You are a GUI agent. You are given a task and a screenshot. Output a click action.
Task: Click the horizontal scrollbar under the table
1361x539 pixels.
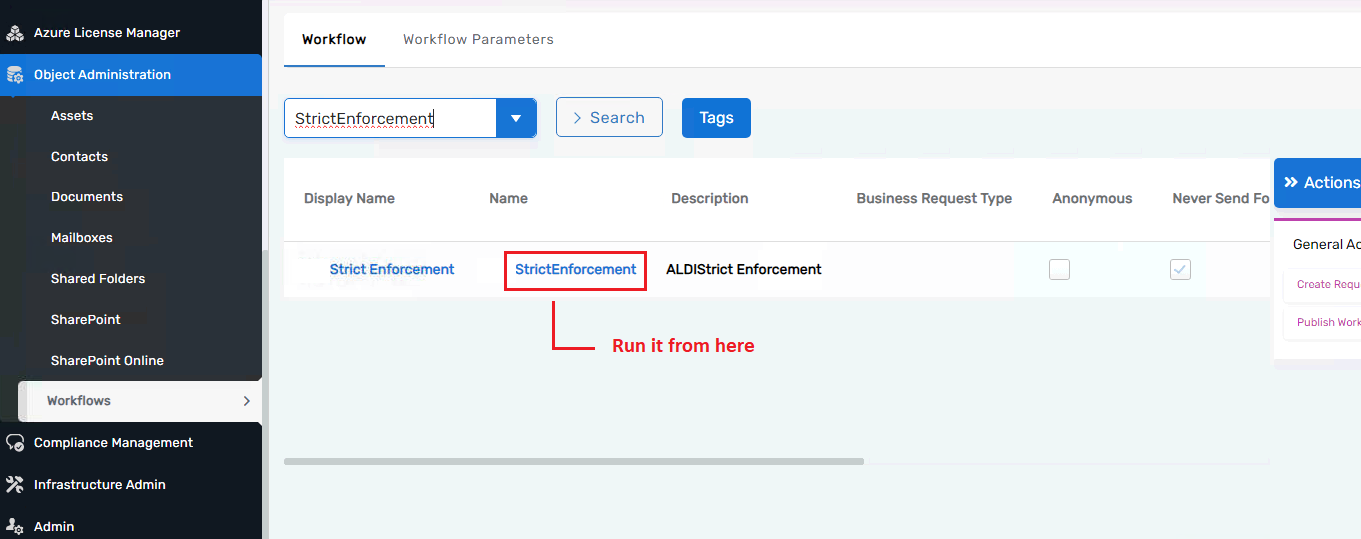click(574, 462)
